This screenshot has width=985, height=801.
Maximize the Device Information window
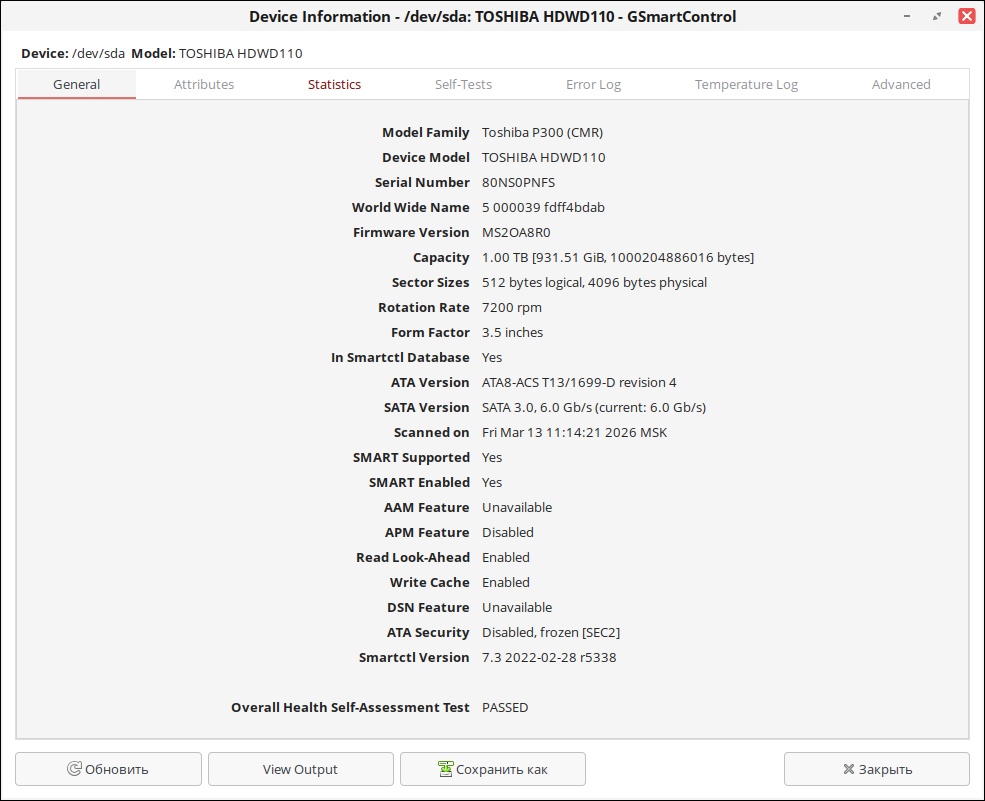pos(937,16)
